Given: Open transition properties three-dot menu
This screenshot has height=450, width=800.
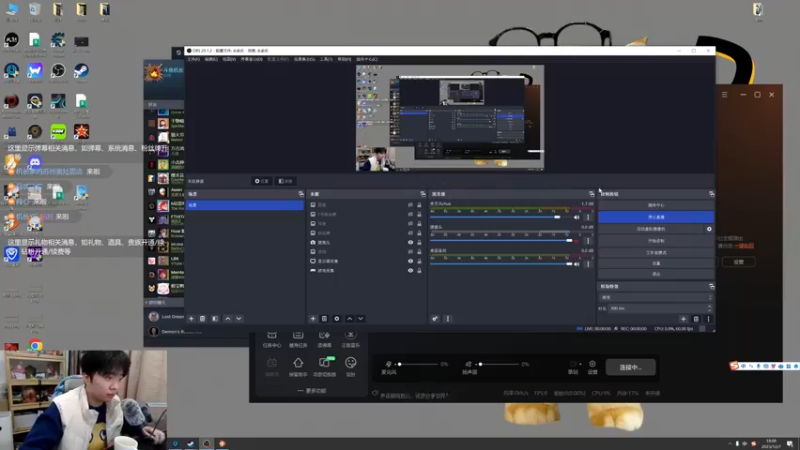Looking at the screenshot, I should click(x=708, y=319).
